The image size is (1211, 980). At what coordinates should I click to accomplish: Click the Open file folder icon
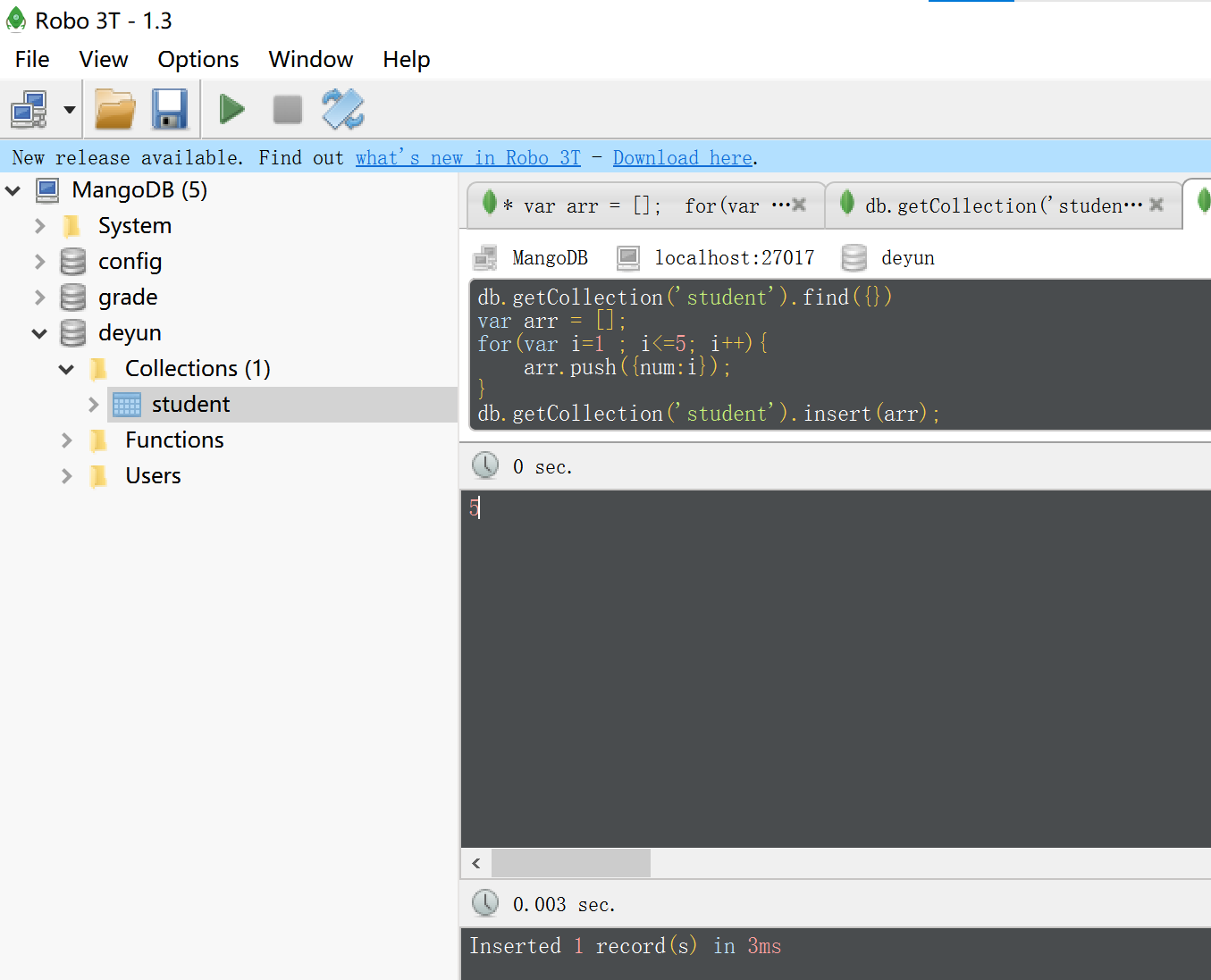click(x=115, y=110)
